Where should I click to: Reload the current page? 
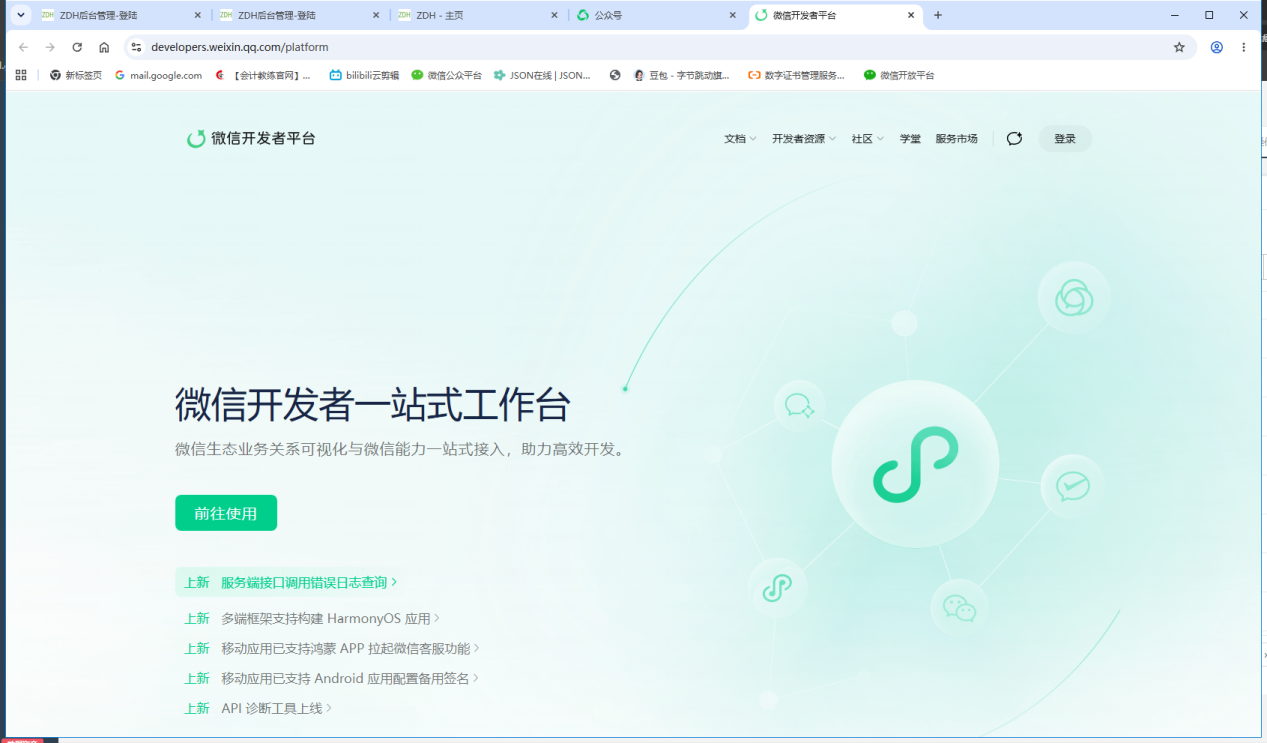pyautogui.click(x=77, y=47)
